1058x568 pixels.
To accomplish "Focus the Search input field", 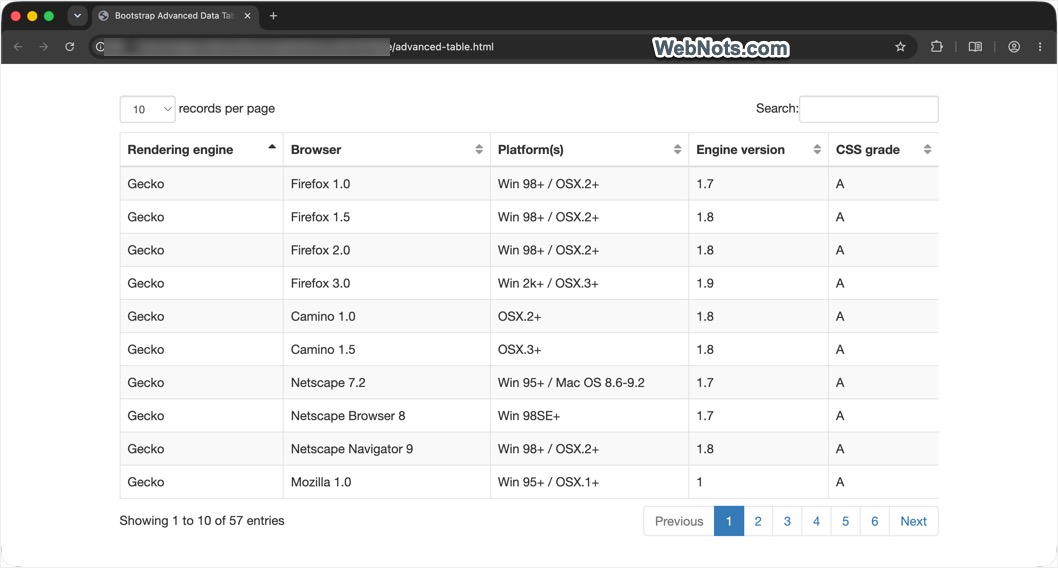I will [x=868, y=109].
